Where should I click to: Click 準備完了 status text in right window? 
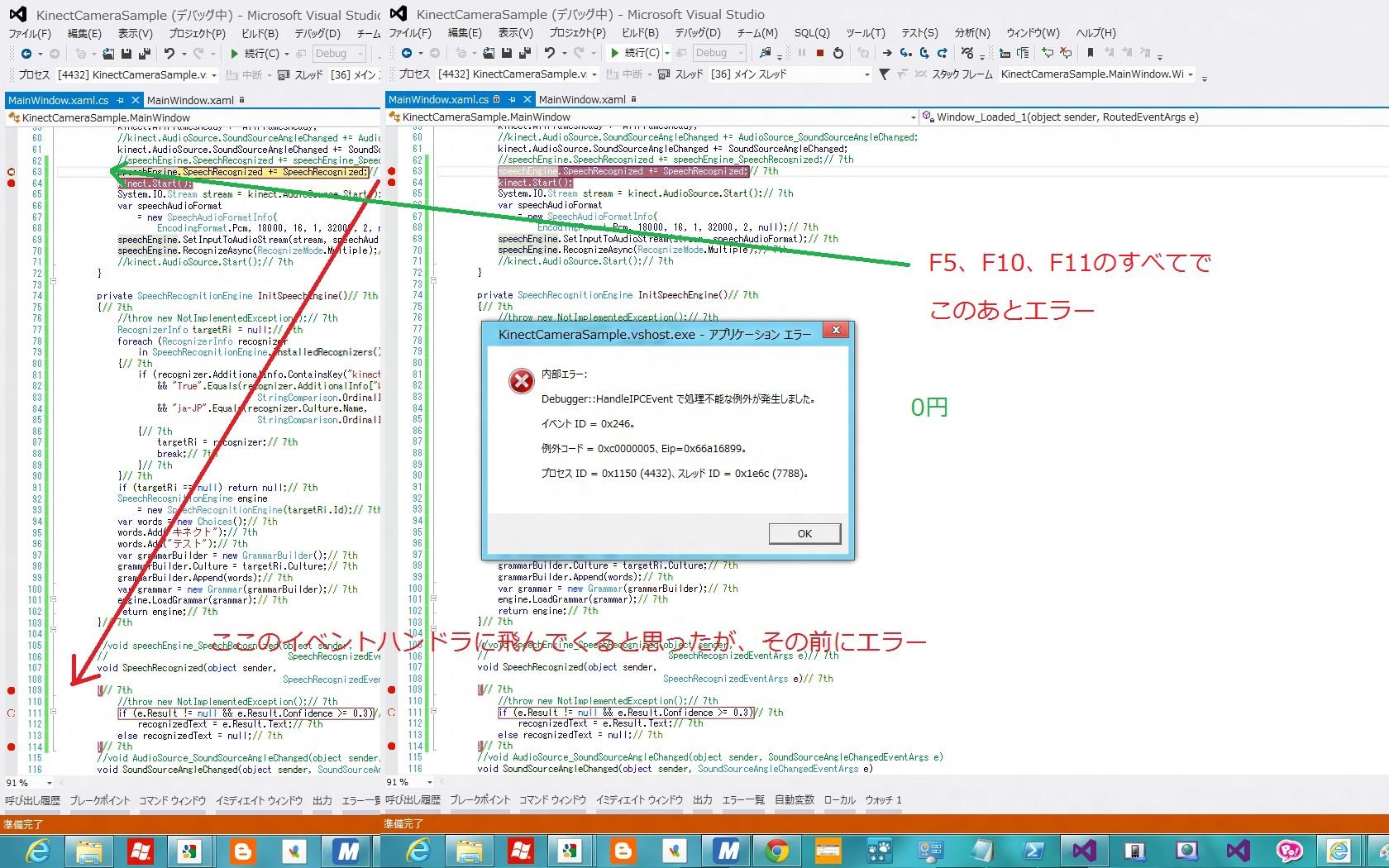tap(403, 823)
